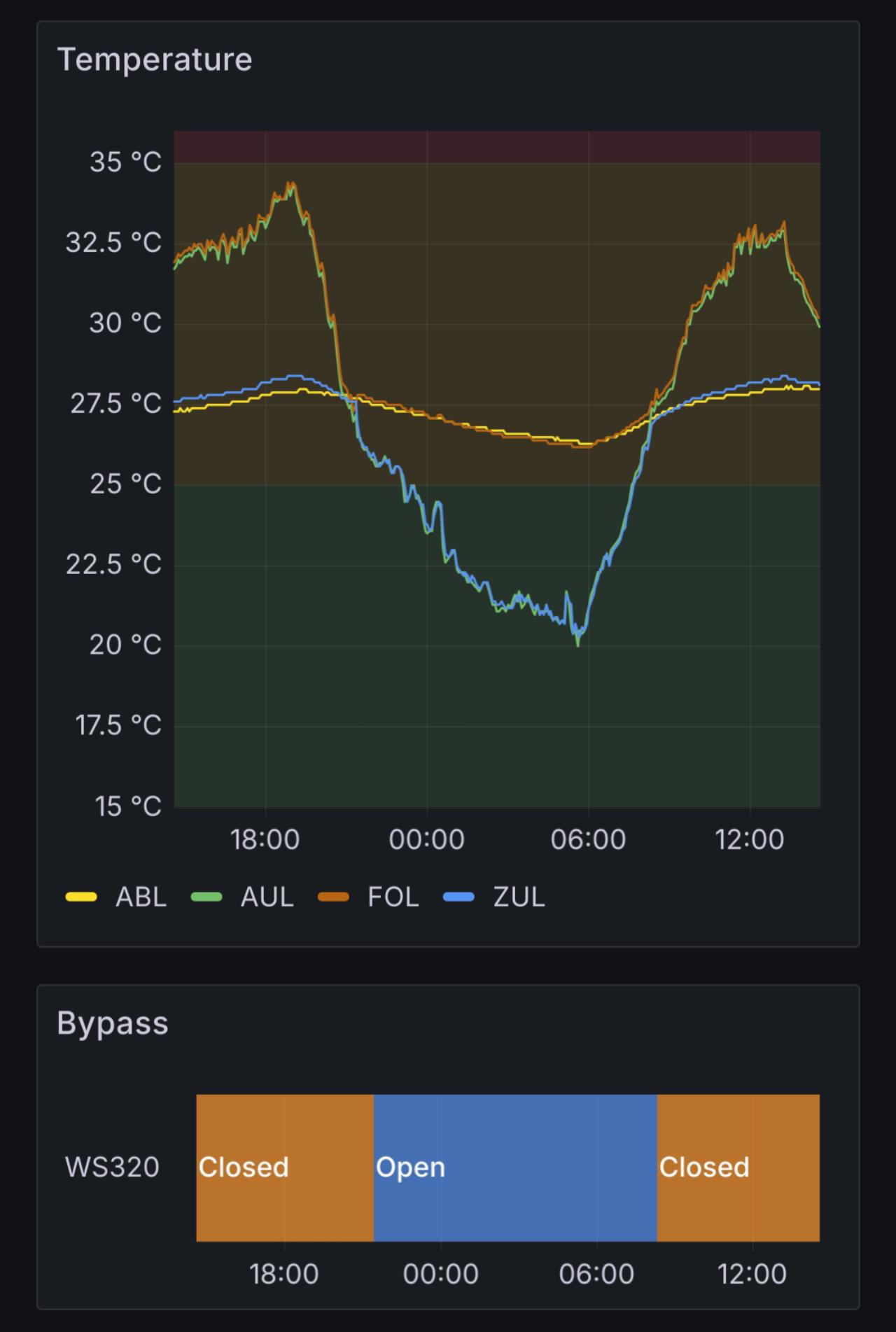
Task: Open the Temperature panel title menu
Action: 154,59
